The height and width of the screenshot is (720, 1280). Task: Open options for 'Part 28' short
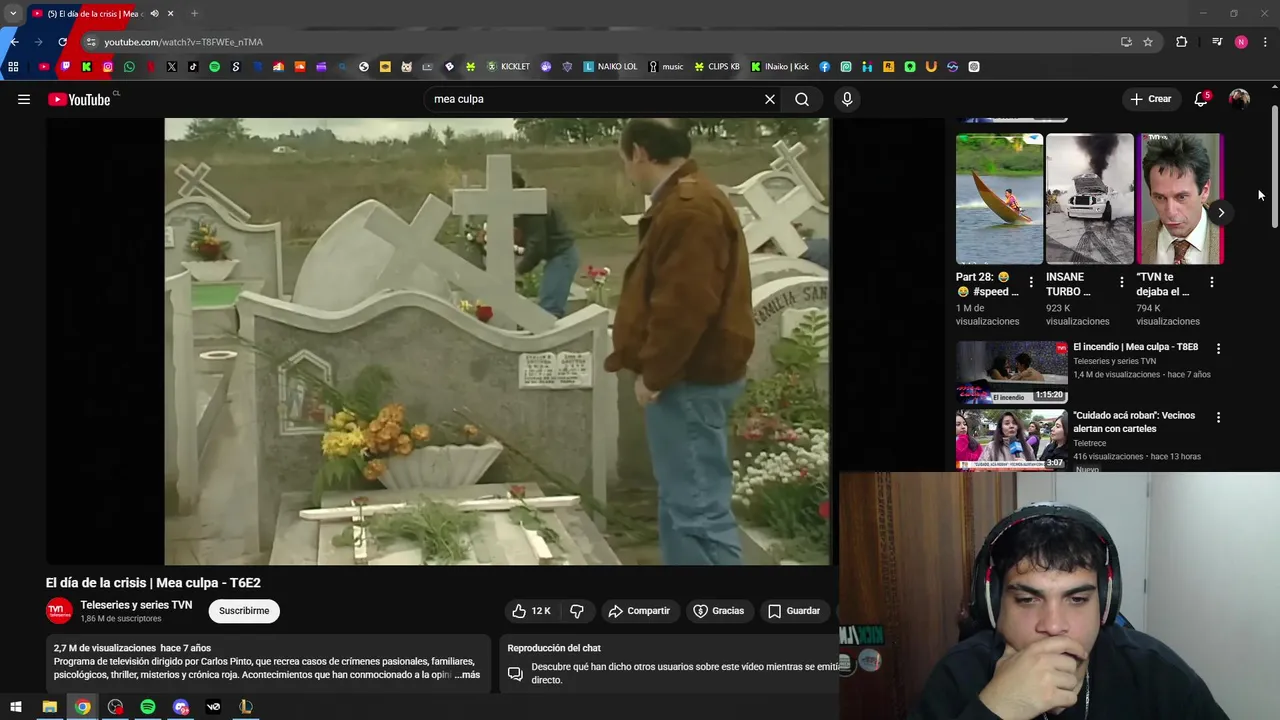[x=1031, y=283]
